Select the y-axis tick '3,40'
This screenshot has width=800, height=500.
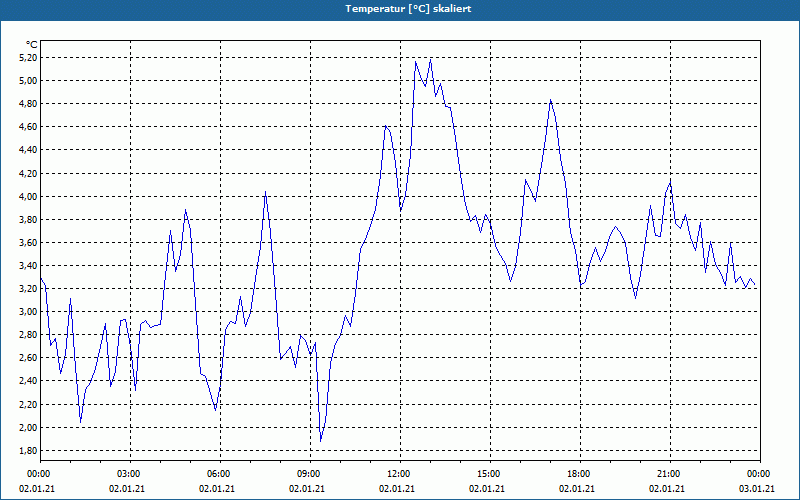29,265
